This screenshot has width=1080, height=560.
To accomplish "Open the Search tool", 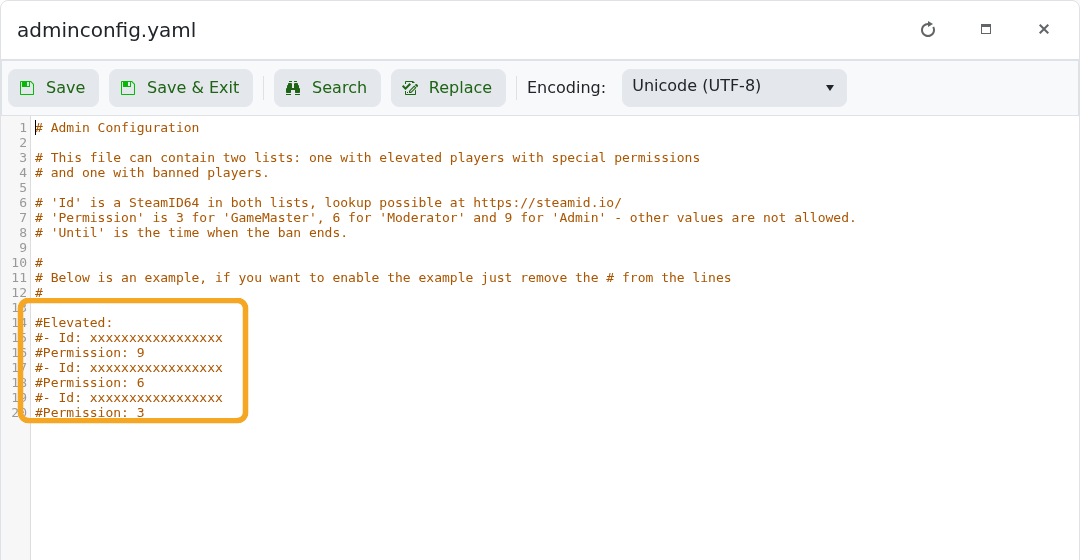I will [x=327, y=88].
